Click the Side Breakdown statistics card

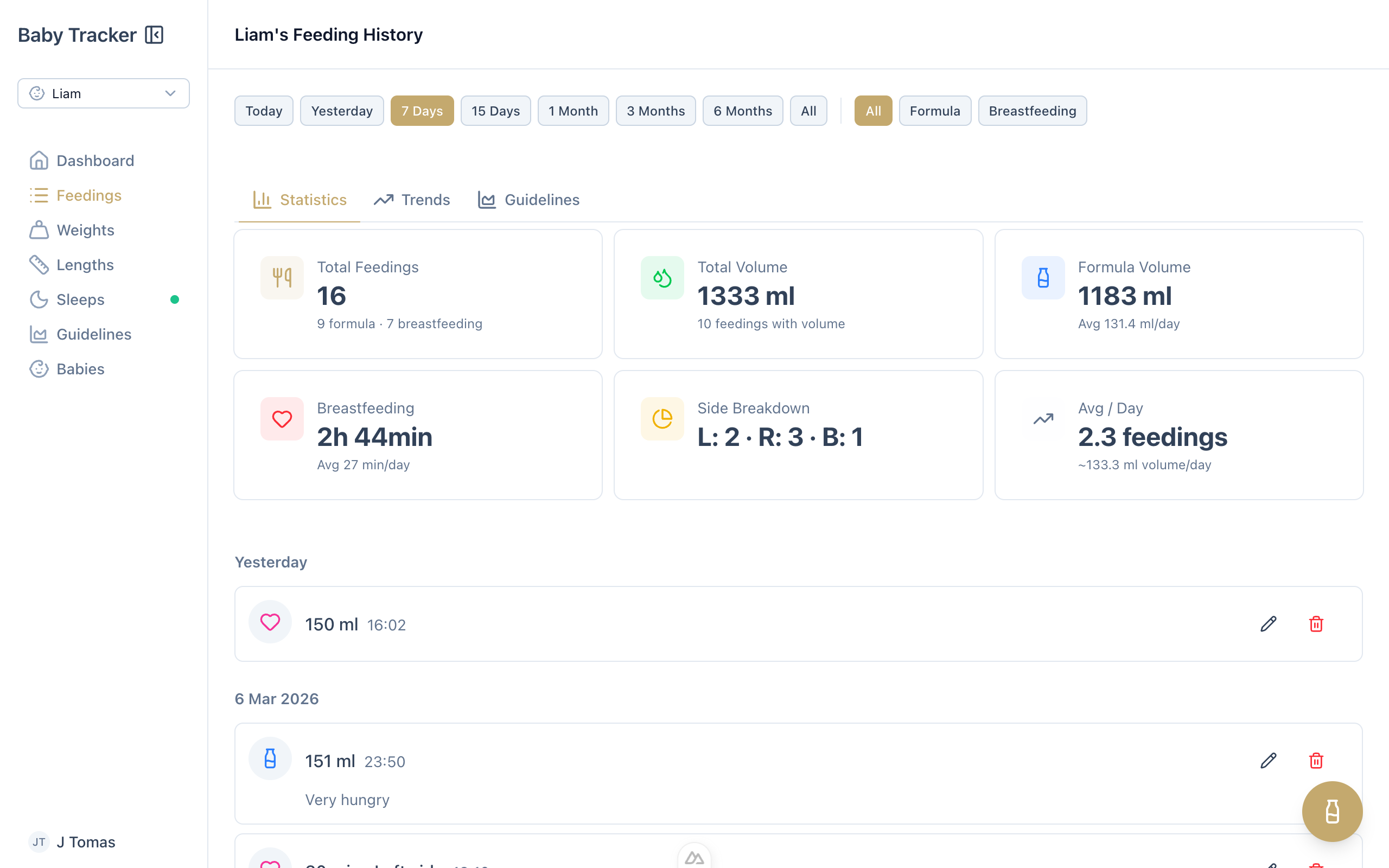[x=798, y=435]
